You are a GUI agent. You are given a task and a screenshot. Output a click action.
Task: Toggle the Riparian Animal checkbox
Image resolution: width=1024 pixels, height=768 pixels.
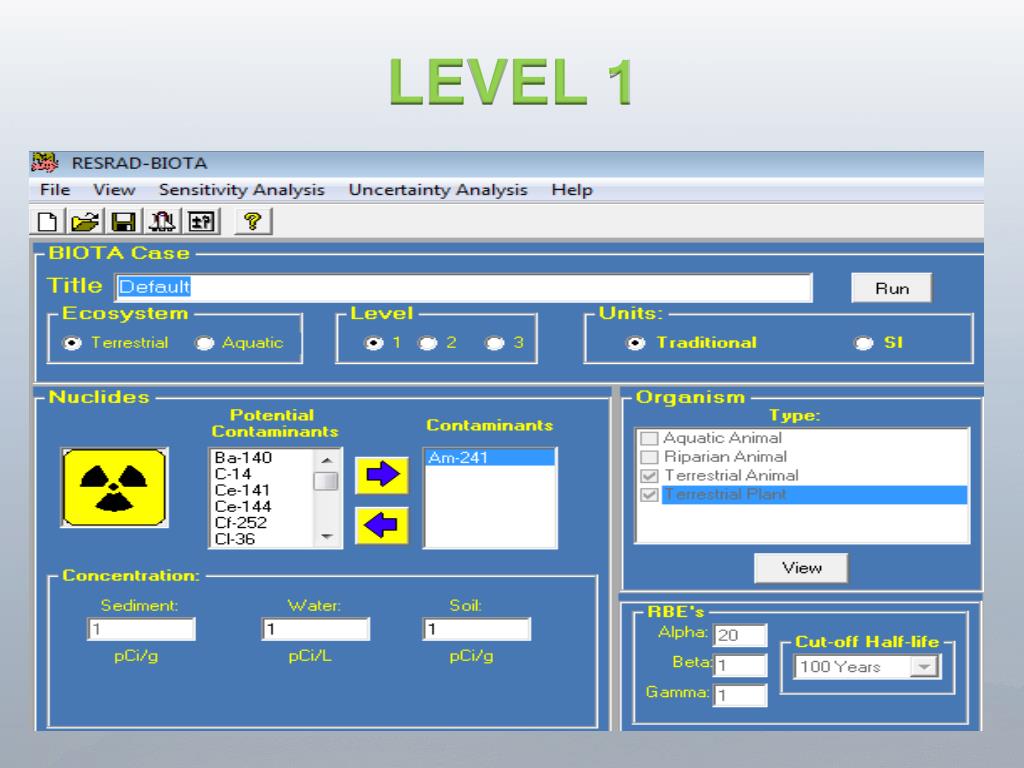click(x=649, y=457)
